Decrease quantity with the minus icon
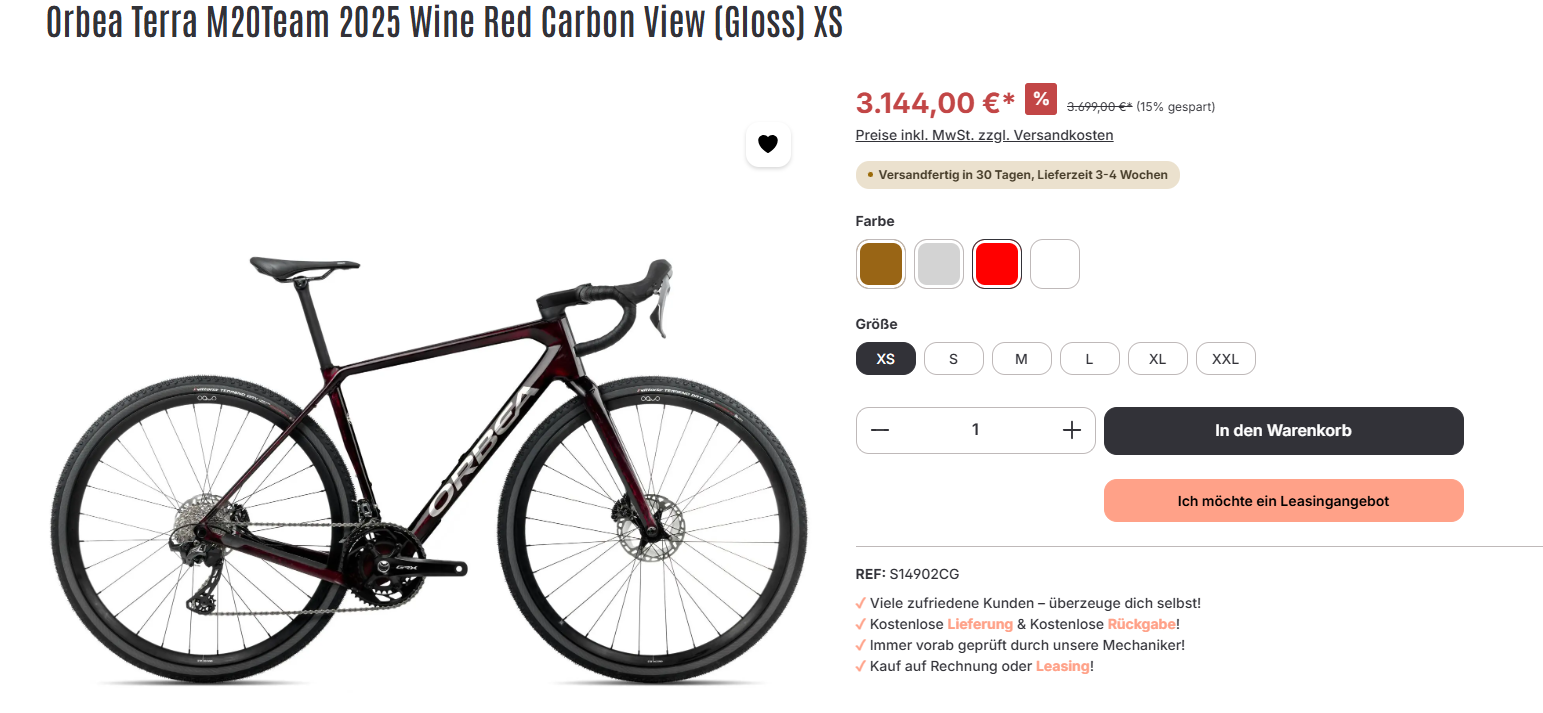The image size is (1543, 713). [880, 430]
